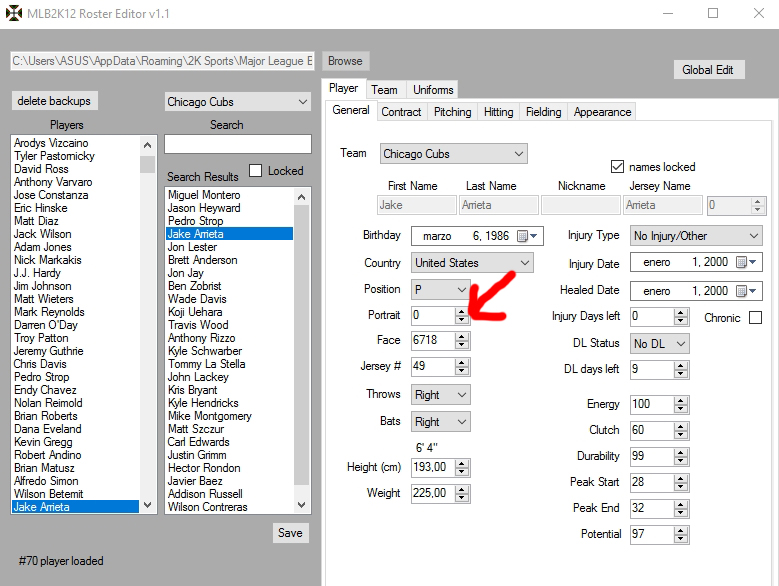
Task: Click the Face value field 6718
Action: click(x=433, y=340)
